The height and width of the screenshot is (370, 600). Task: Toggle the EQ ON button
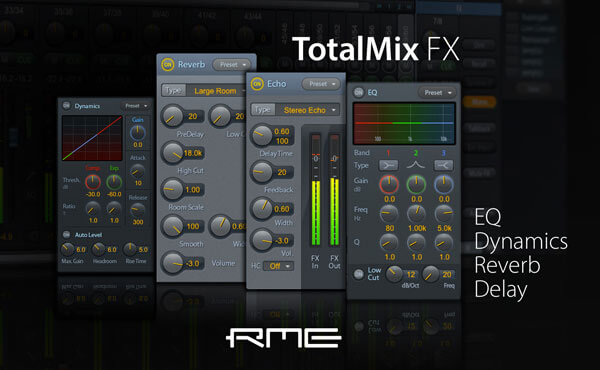click(359, 92)
